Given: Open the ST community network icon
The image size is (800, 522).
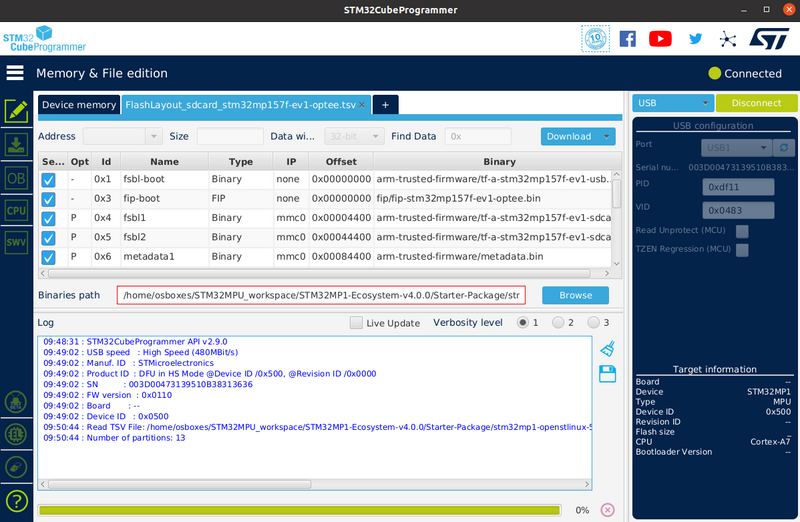Looking at the screenshot, I should pyautogui.click(x=728, y=39).
